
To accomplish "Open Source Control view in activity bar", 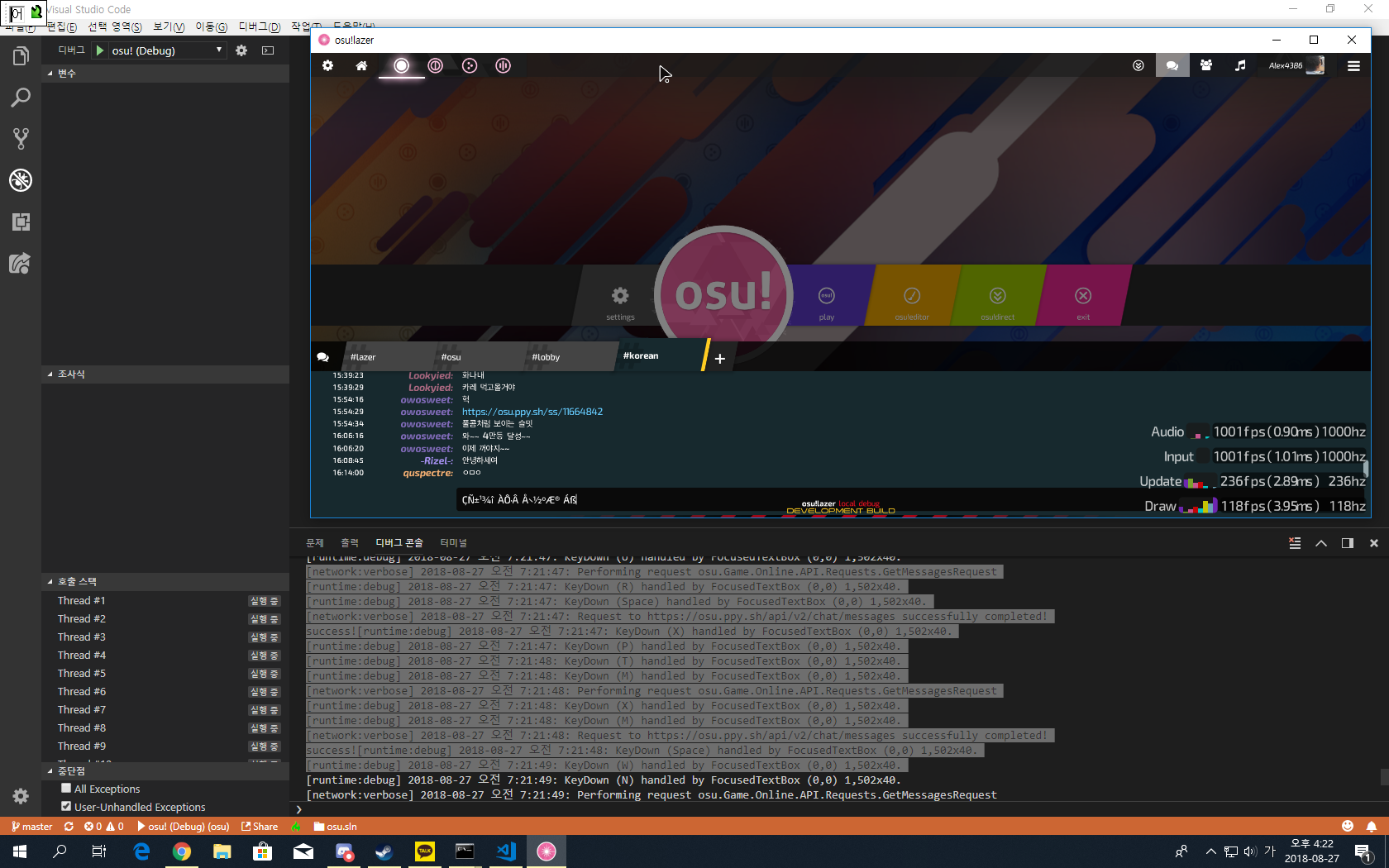I will coord(21,139).
